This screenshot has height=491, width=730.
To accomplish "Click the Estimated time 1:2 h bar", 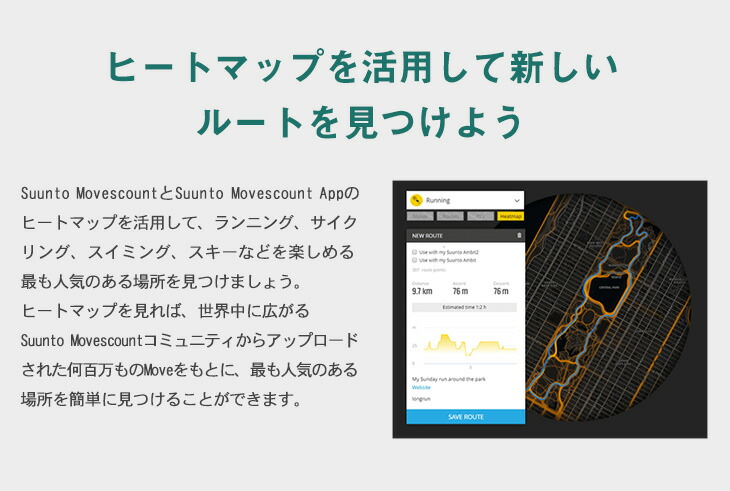I will coord(464,307).
